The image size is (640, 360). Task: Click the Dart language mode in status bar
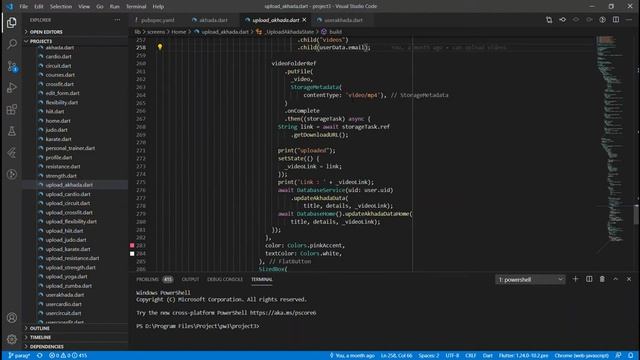487,356
